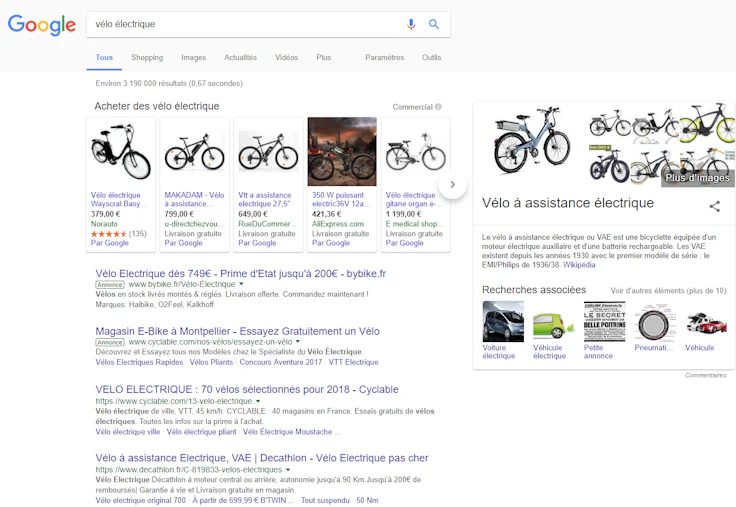This screenshot has height=507, width=736.
Task: Open VELO ELECTRIQUE 70 vélos Cyclable result
Action: (x=247, y=390)
